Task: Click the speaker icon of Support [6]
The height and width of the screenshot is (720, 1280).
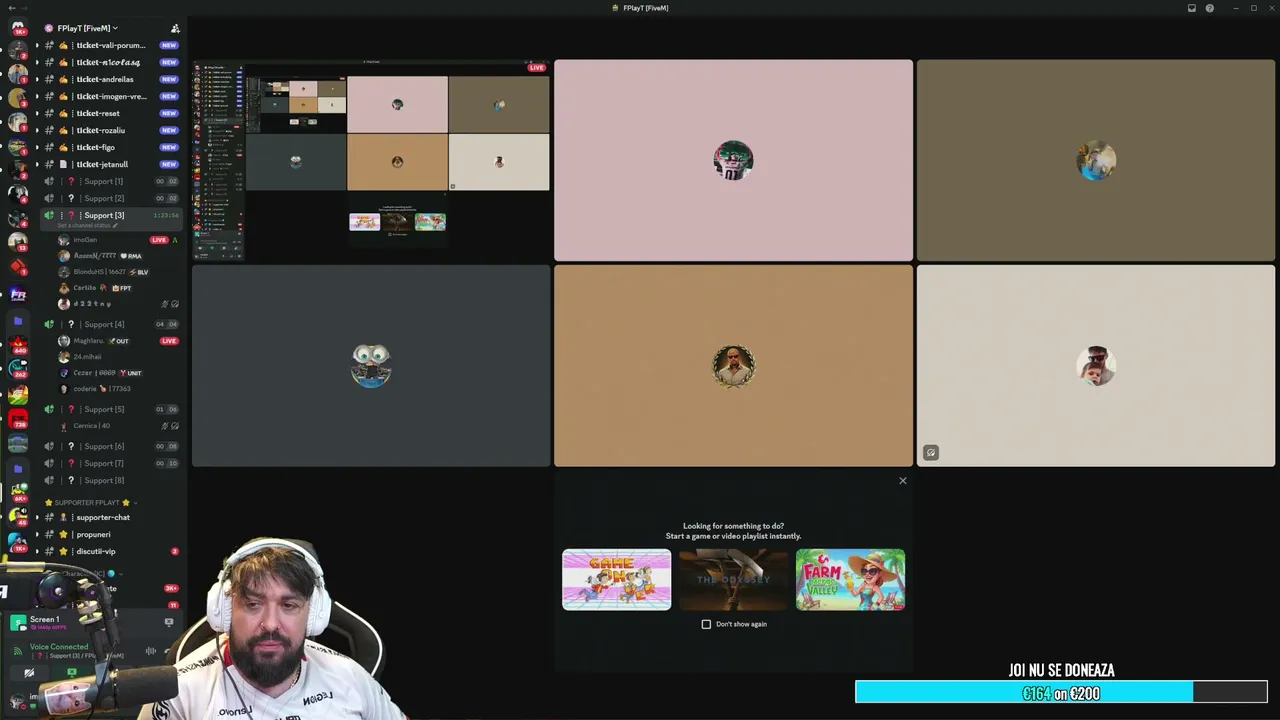Action: pyautogui.click(x=49, y=446)
